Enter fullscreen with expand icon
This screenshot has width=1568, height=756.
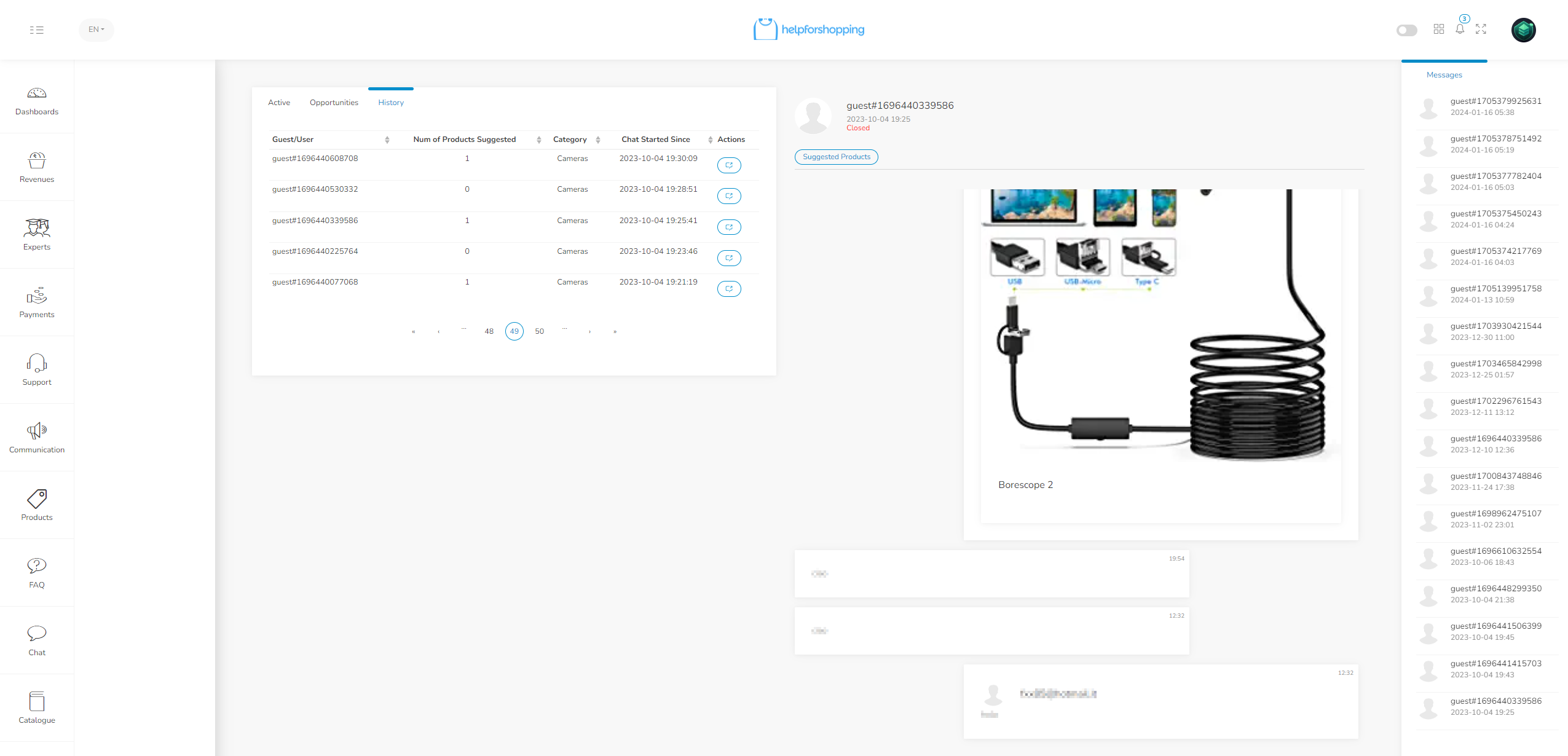point(1481,29)
